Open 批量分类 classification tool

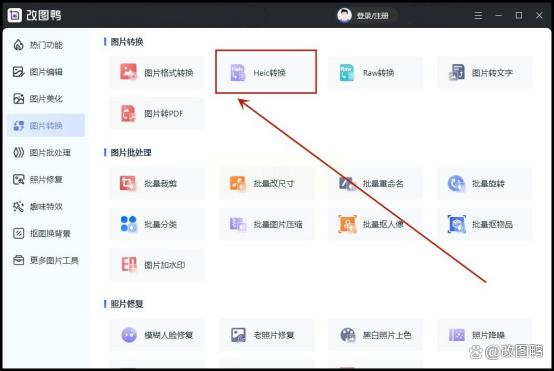click(157, 224)
